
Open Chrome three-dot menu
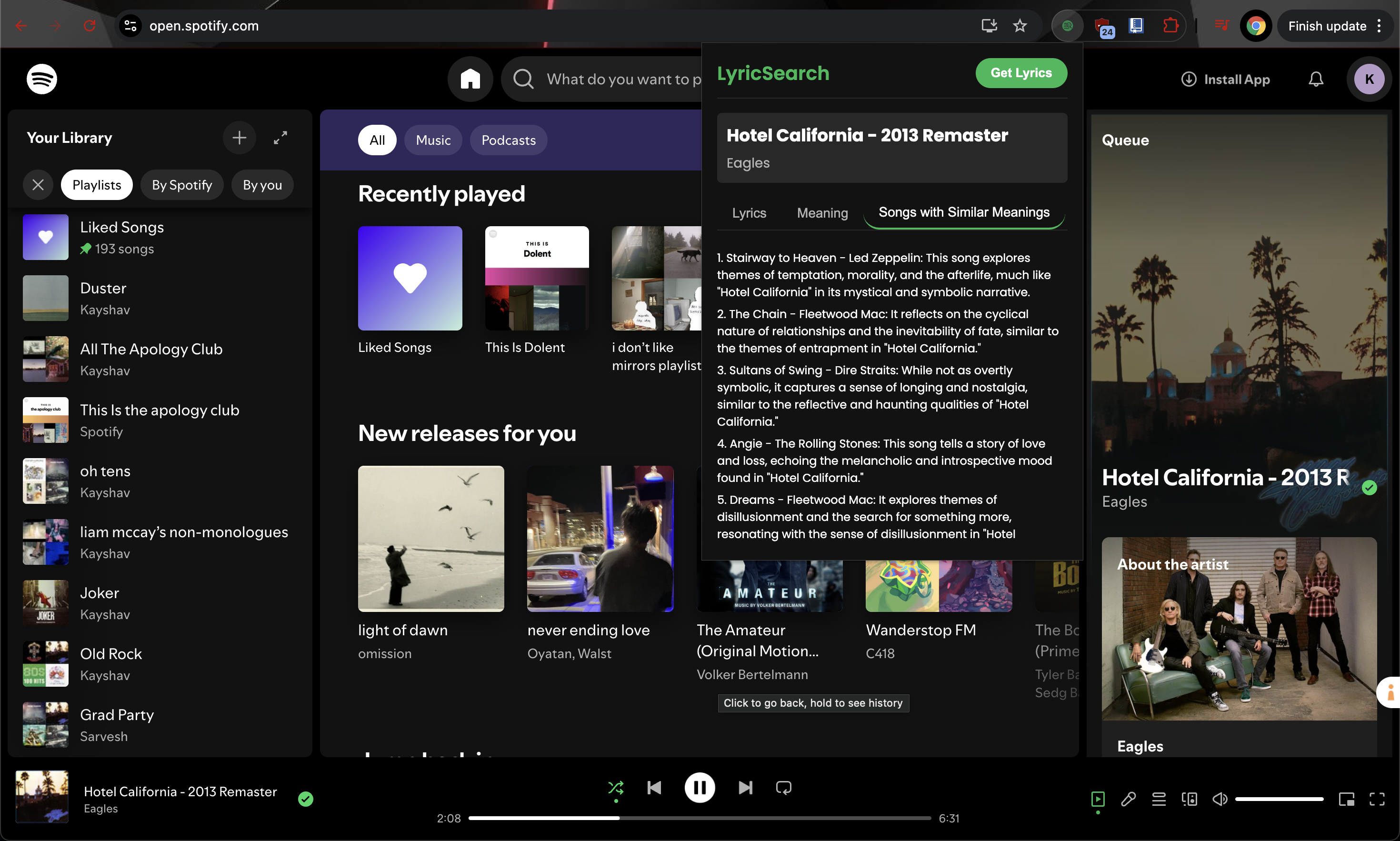1379,26
